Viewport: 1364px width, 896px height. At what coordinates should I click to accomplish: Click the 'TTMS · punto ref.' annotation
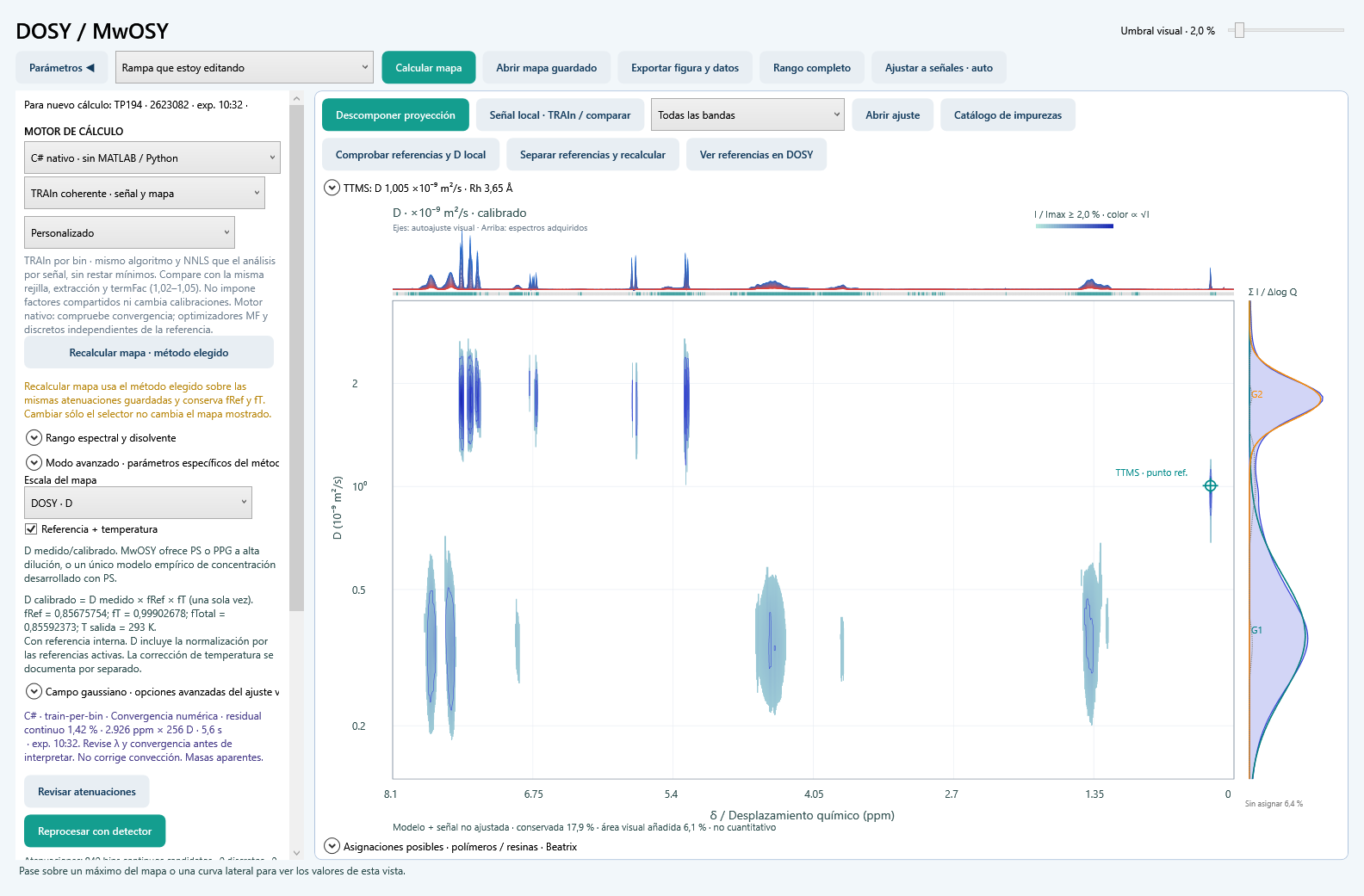[x=1151, y=473]
